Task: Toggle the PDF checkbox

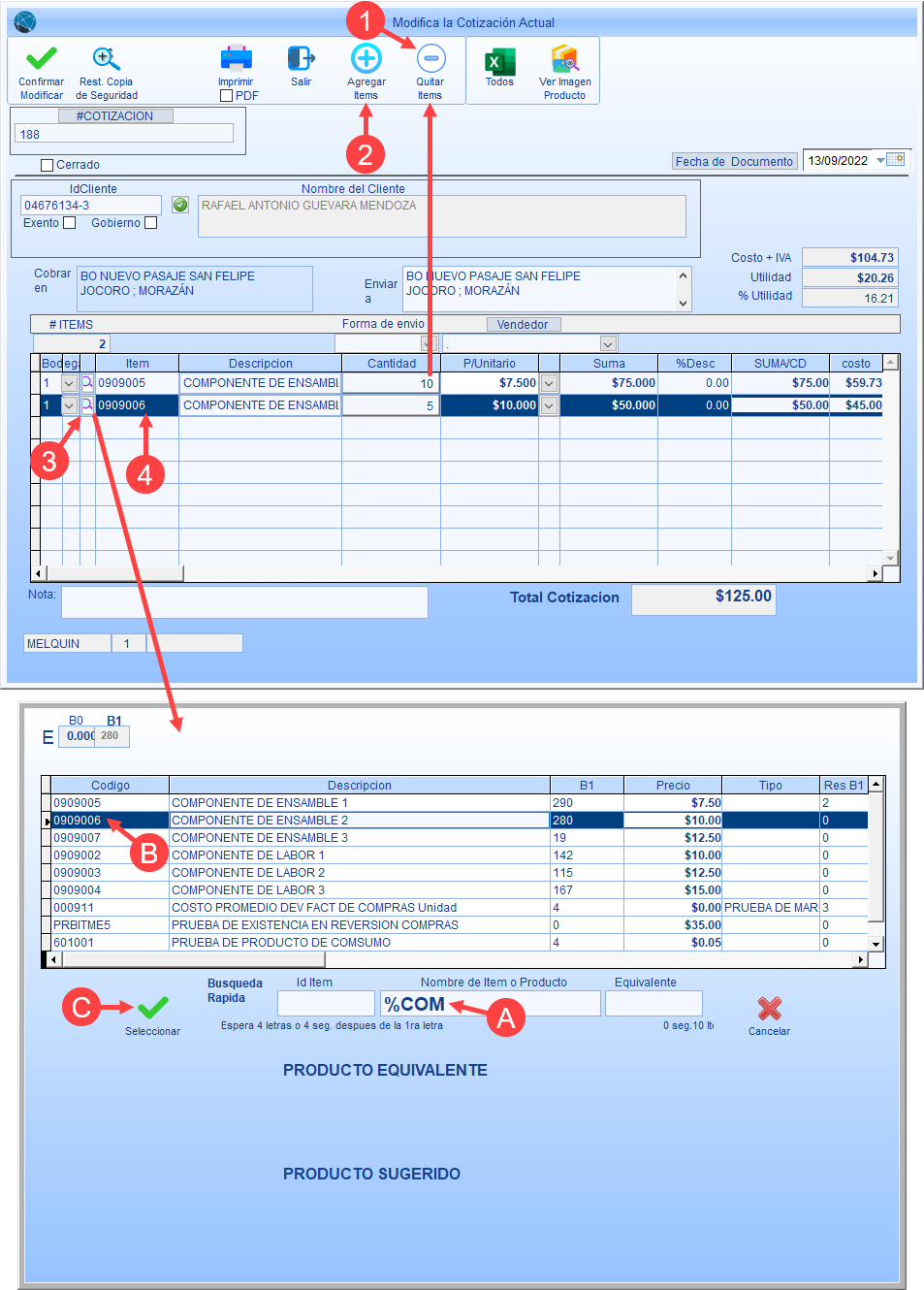Action: click(x=226, y=96)
